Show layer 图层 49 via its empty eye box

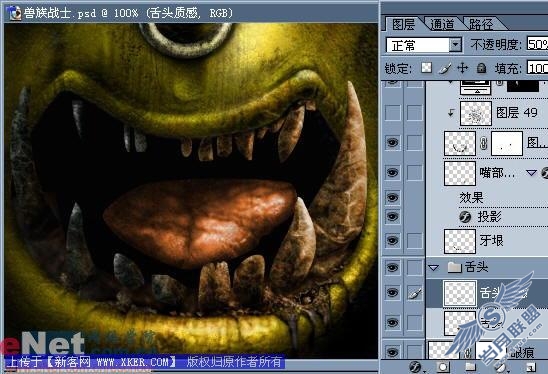pyautogui.click(x=392, y=113)
